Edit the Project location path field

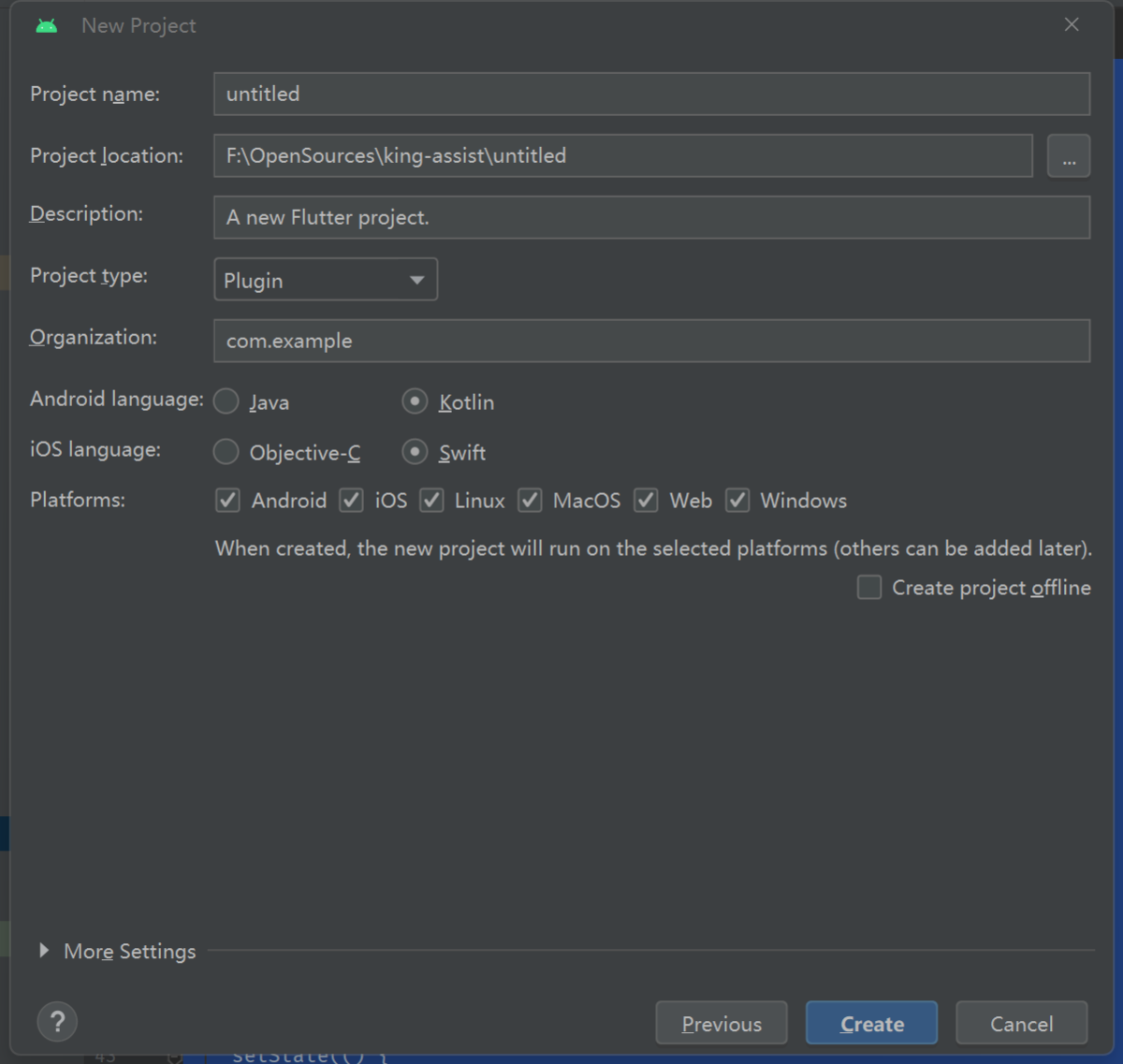click(623, 155)
